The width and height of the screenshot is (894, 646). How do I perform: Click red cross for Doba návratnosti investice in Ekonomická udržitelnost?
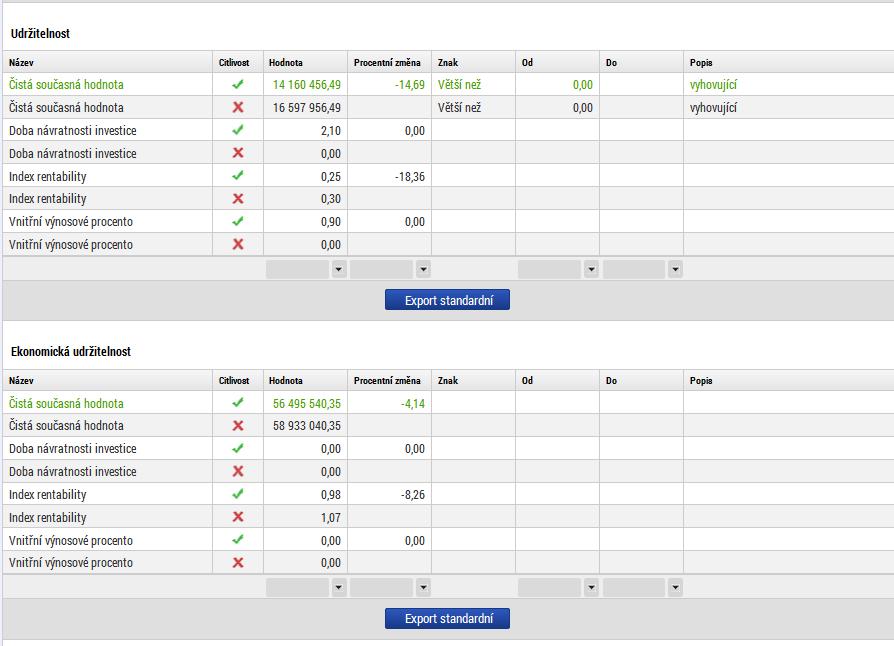click(238, 471)
